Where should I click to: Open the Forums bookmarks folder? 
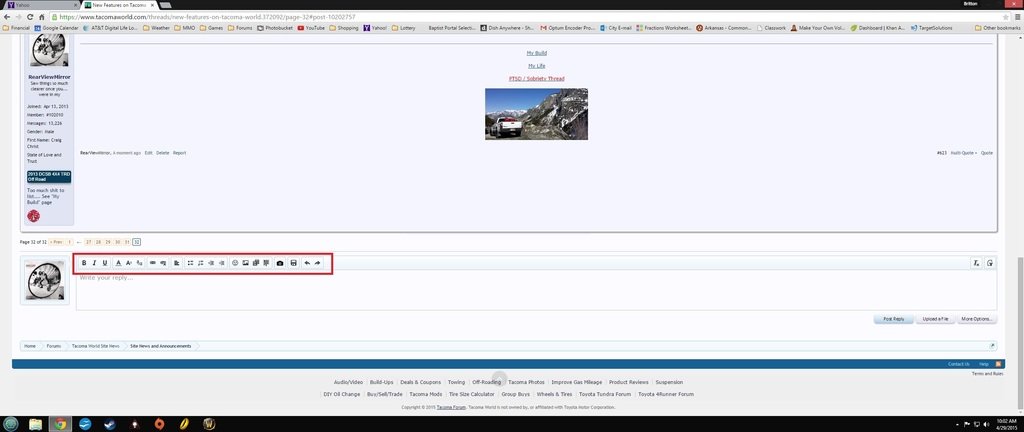coord(240,28)
